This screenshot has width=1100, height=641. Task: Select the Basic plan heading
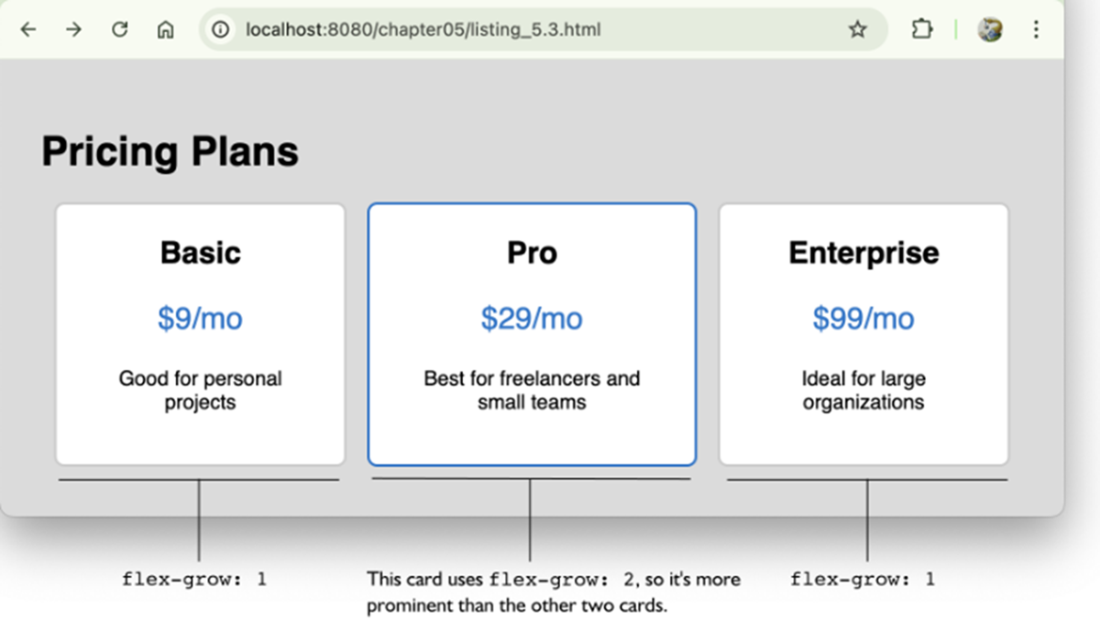[200, 253]
